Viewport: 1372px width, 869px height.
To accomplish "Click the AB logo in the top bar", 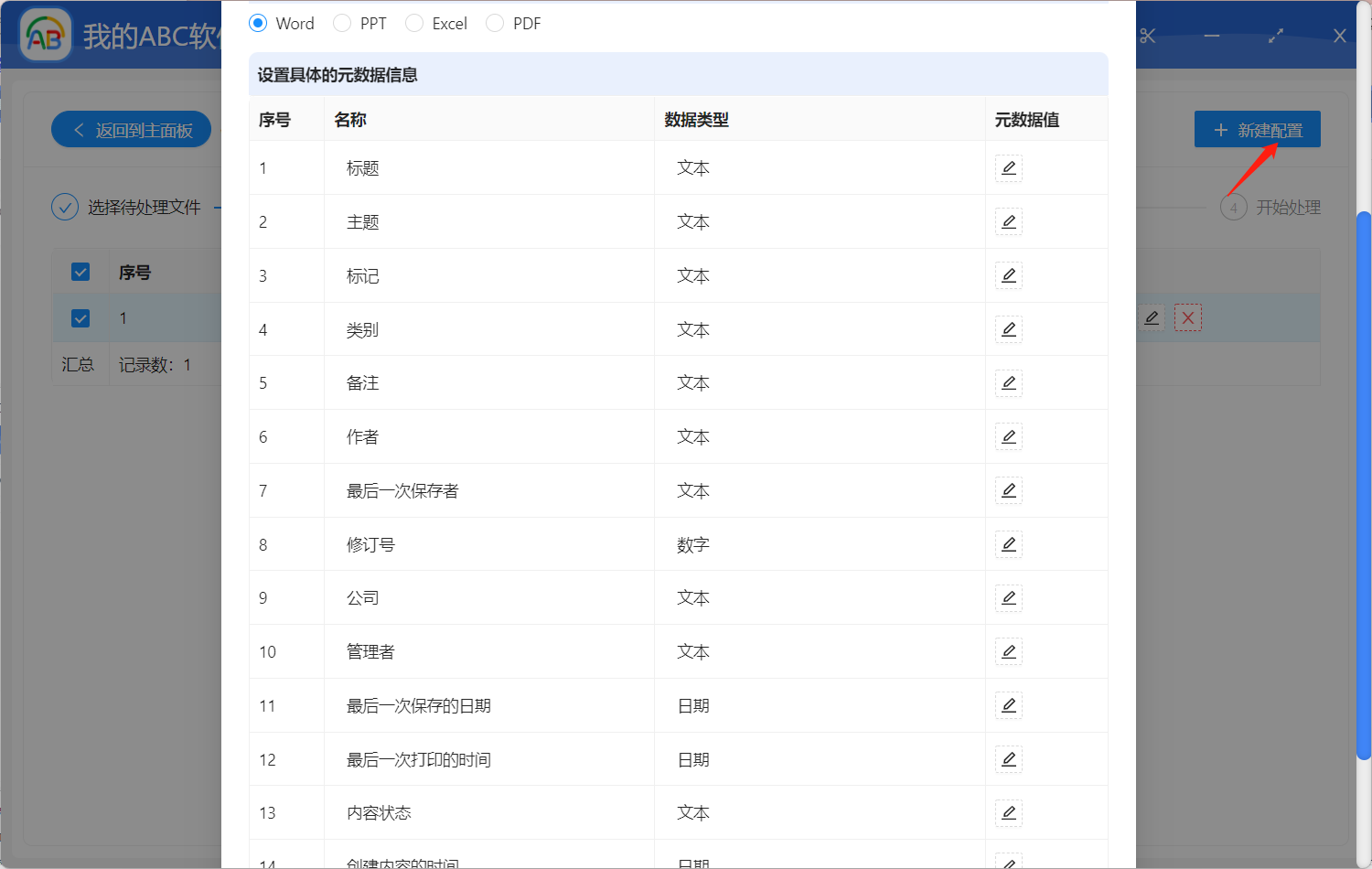I will click(x=44, y=35).
